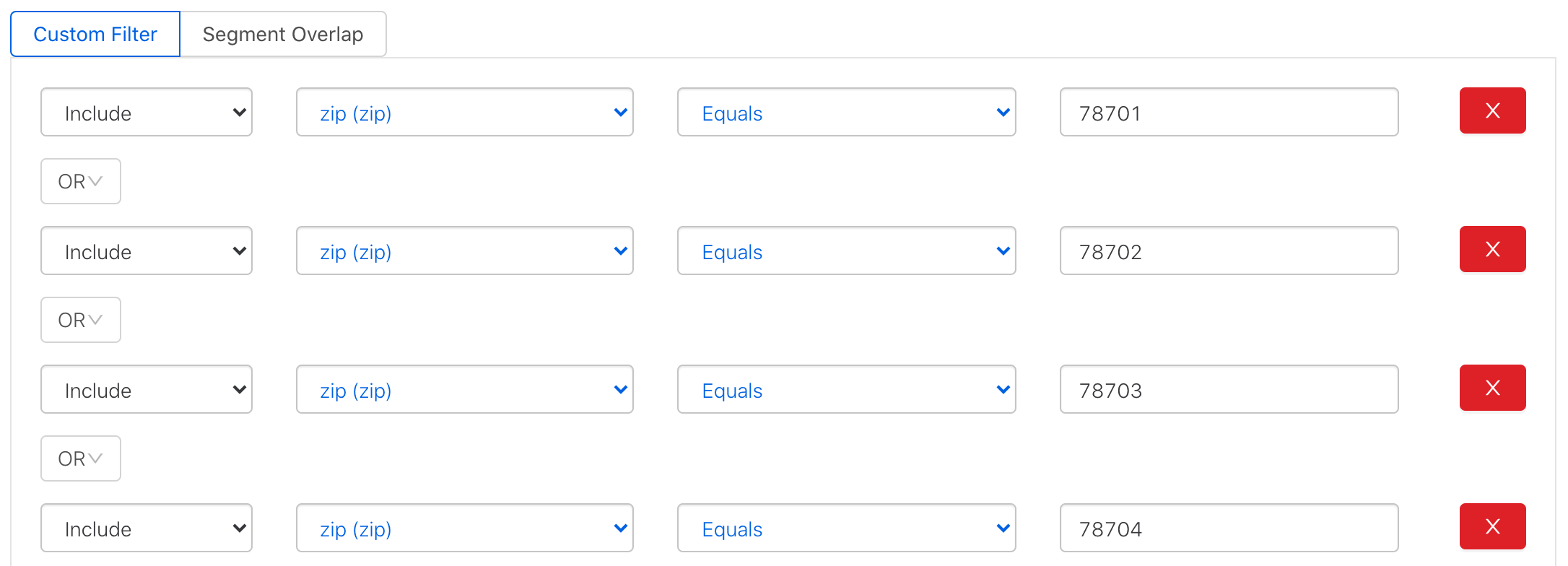Screen dimensions: 1568x566
Task: Remove the 78703 filter with red X
Action: (1492, 388)
